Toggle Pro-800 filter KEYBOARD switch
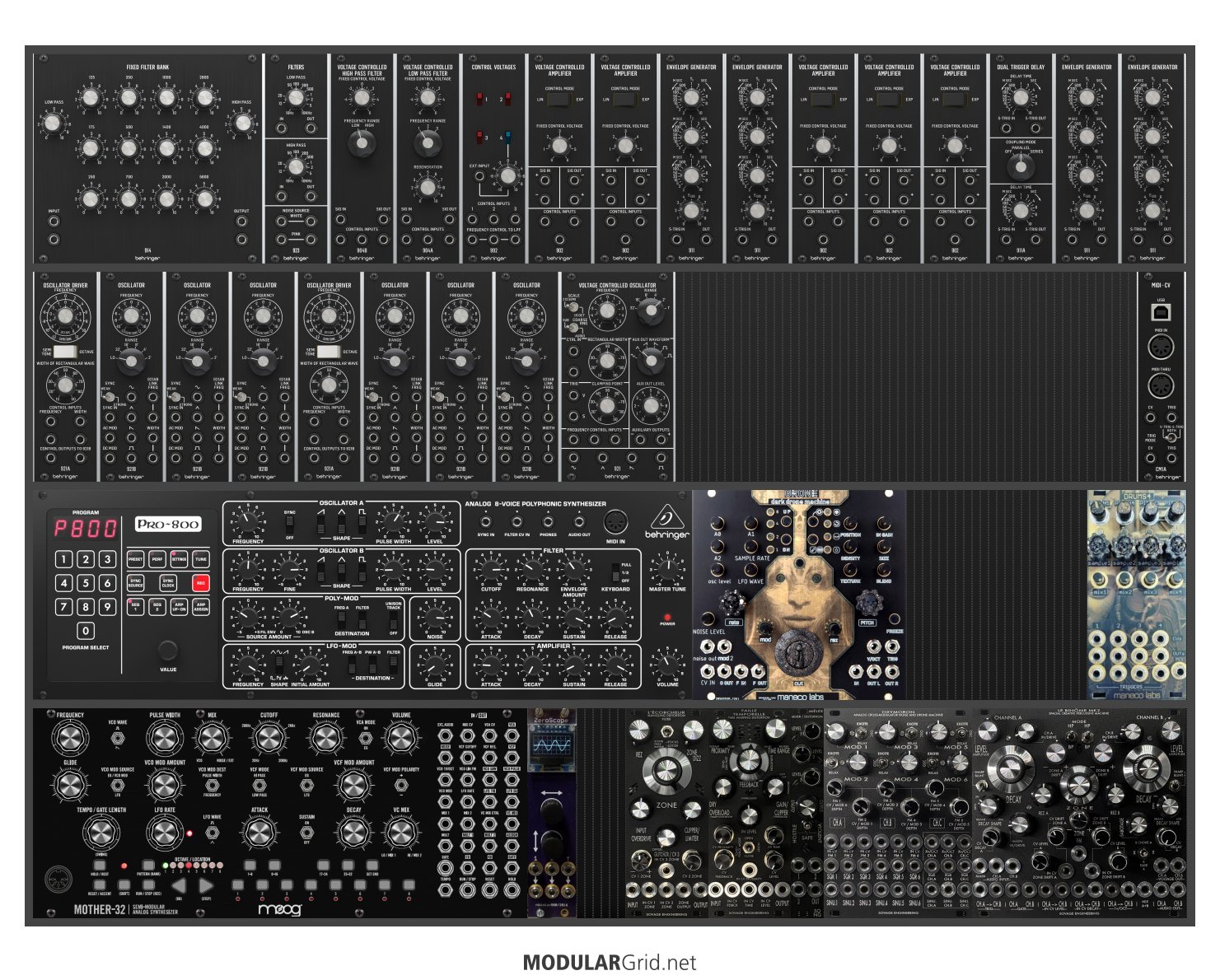Image resolution: width=1220 pixels, height=980 pixels. pos(614,572)
